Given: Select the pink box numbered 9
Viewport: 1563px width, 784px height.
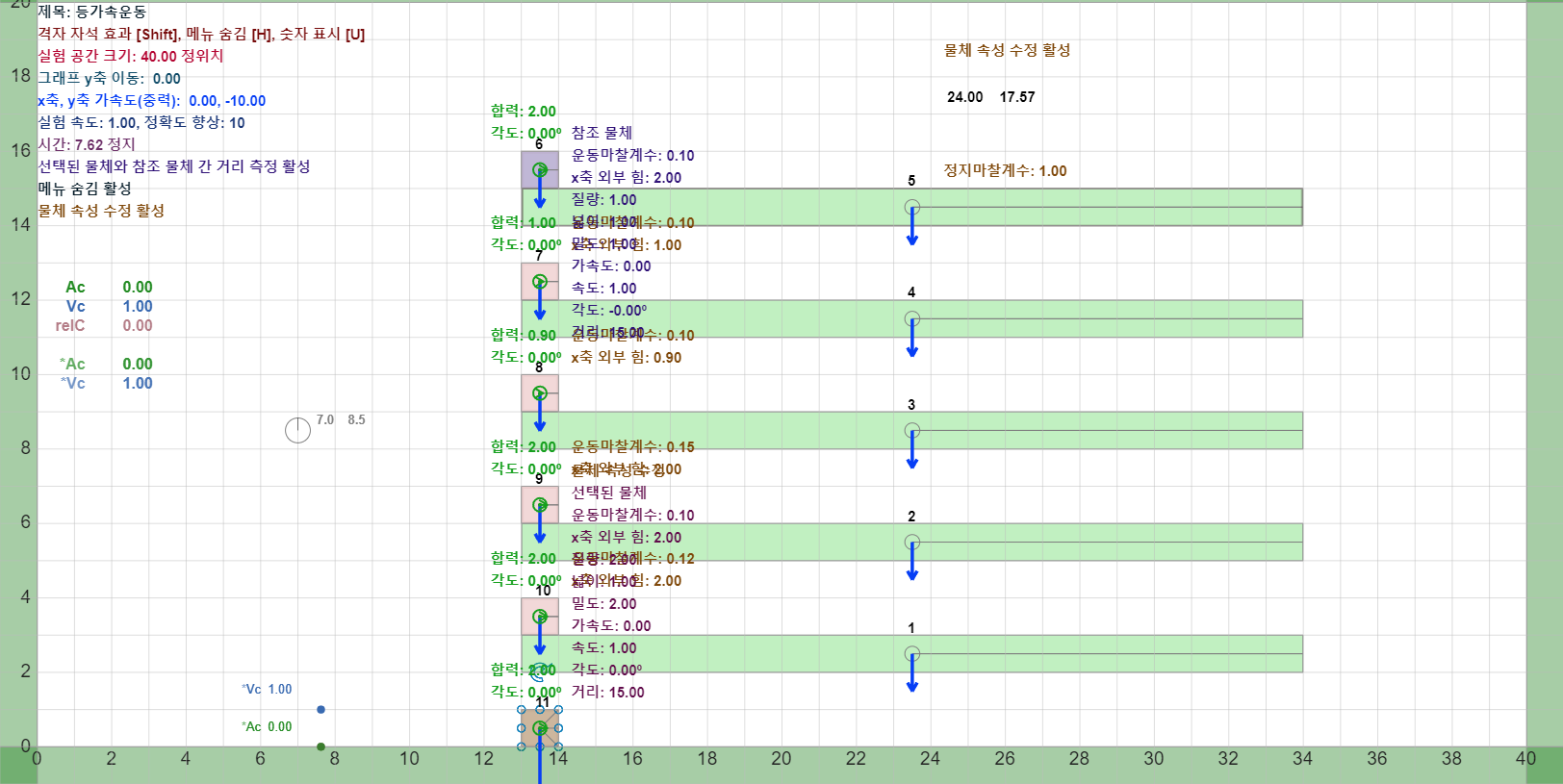Looking at the screenshot, I should [540, 504].
